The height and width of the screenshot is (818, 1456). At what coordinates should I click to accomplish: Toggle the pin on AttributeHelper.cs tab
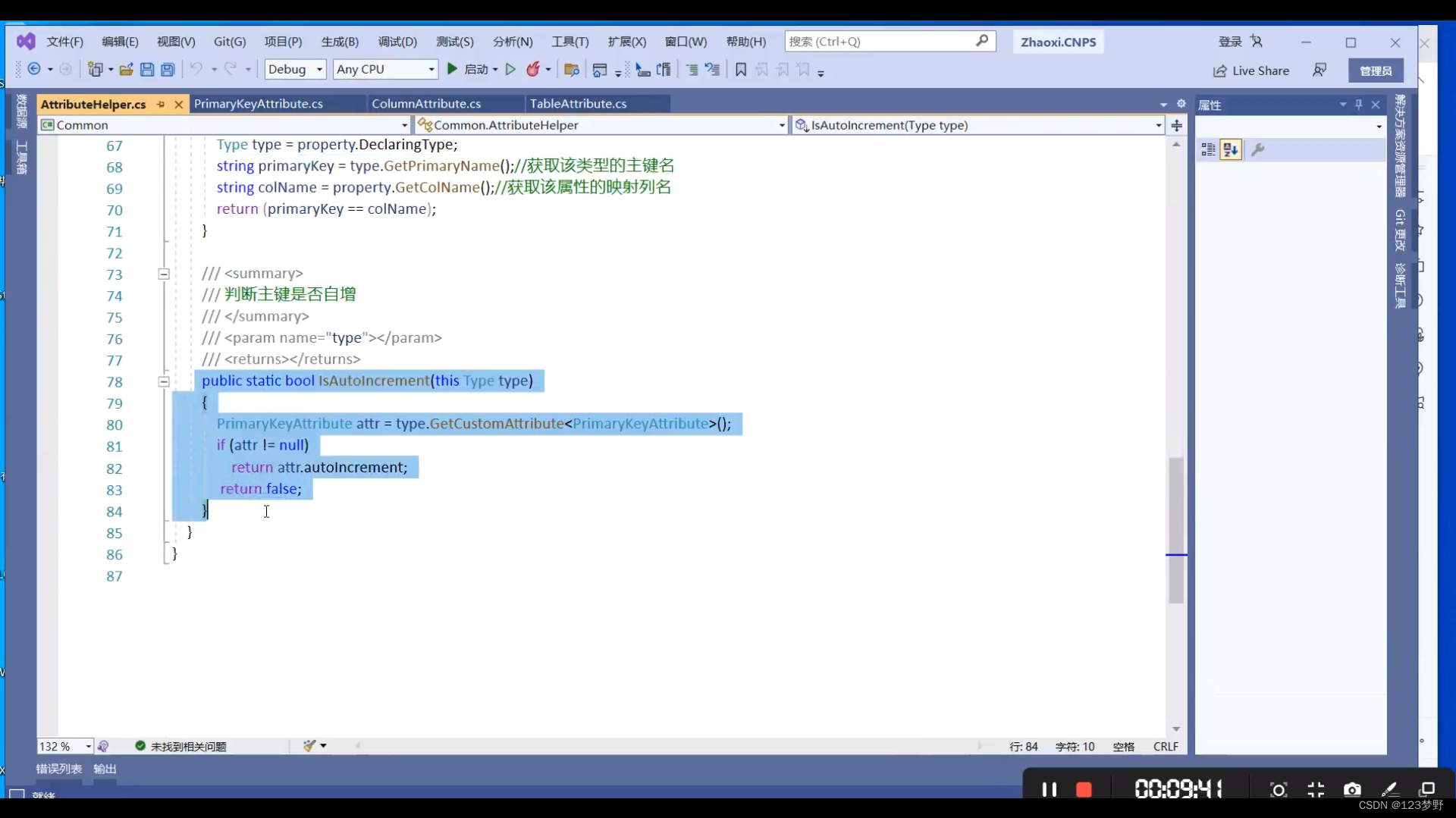click(161, 104)
